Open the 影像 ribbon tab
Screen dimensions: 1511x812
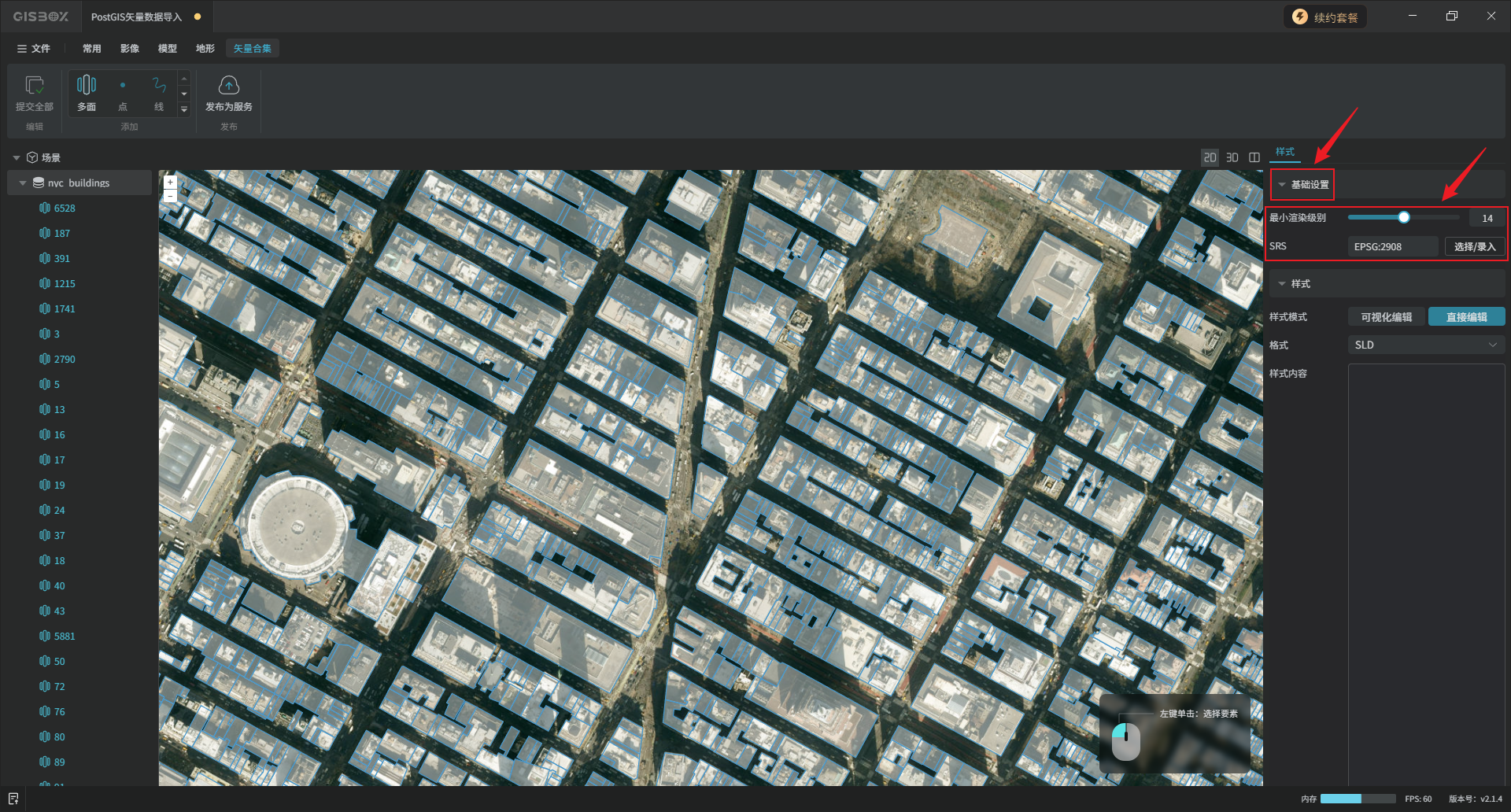pos(130,49)
